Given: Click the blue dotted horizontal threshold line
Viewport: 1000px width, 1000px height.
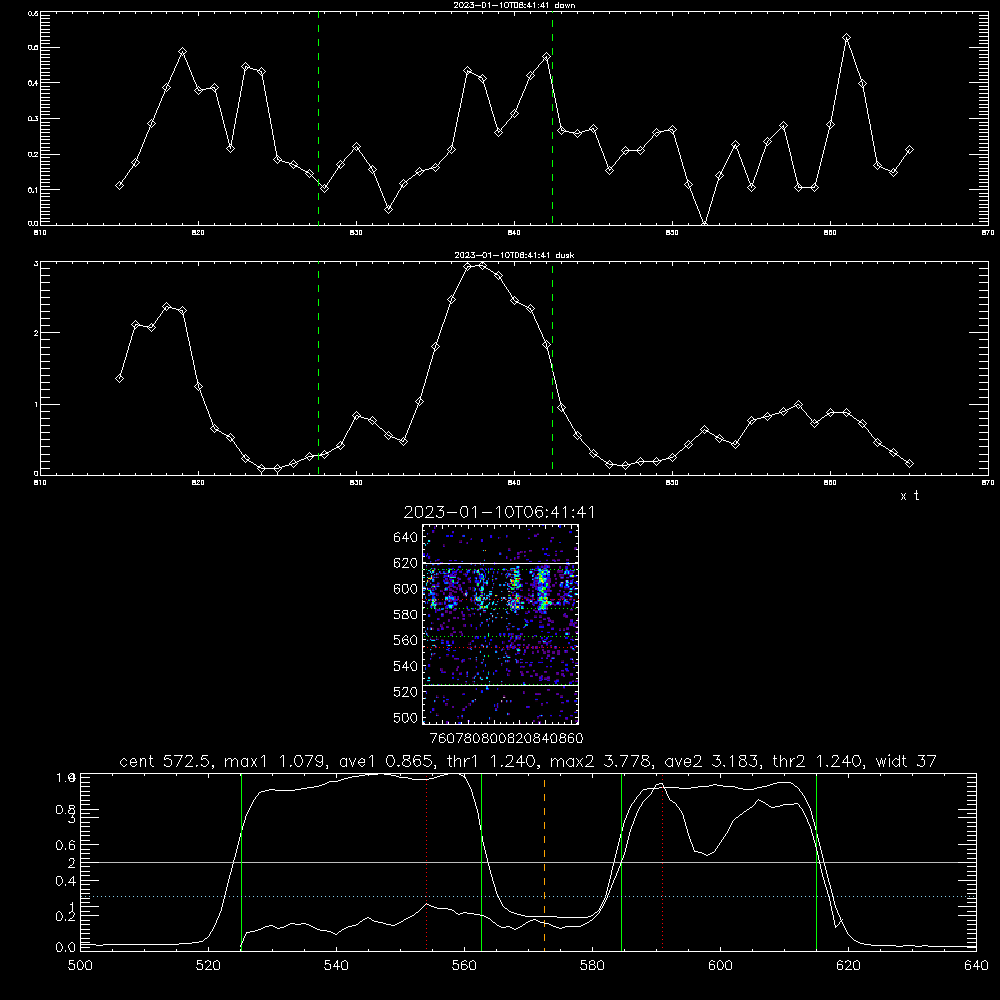Looking at the screenshot, I should tap(528, 896).
